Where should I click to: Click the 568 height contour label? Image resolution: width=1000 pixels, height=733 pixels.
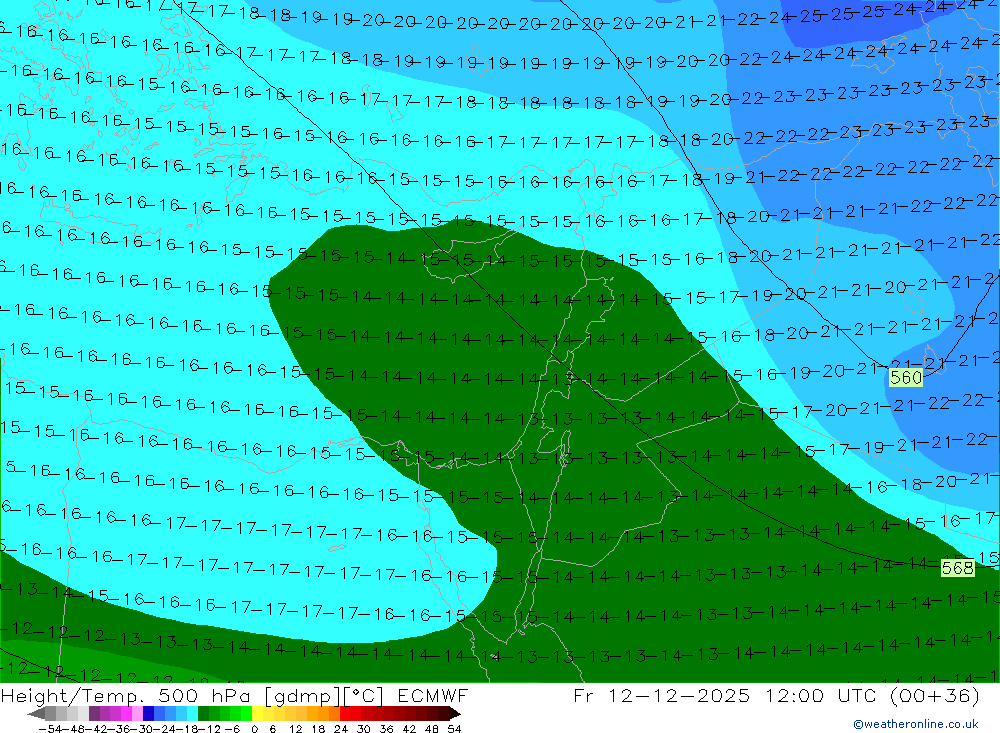pos(958,568)
